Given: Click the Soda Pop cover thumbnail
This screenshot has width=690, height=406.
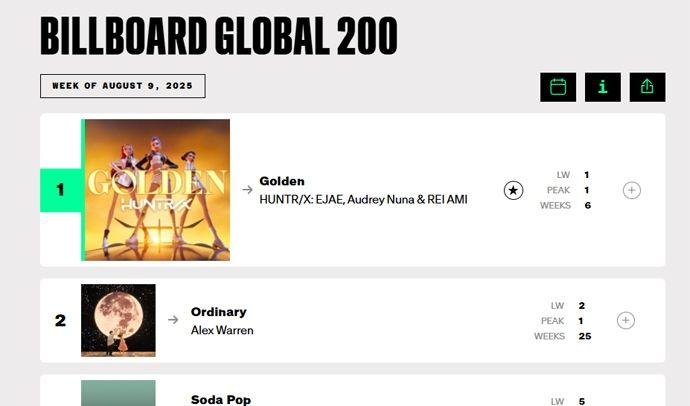Looking at the screenshot, I should coord(118,393).
